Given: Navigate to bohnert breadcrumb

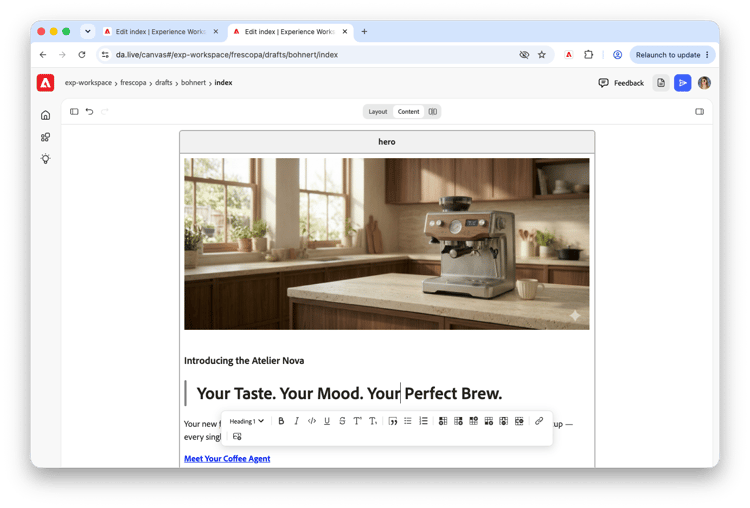Looking at the screenshot, I should tap(193, 83).
